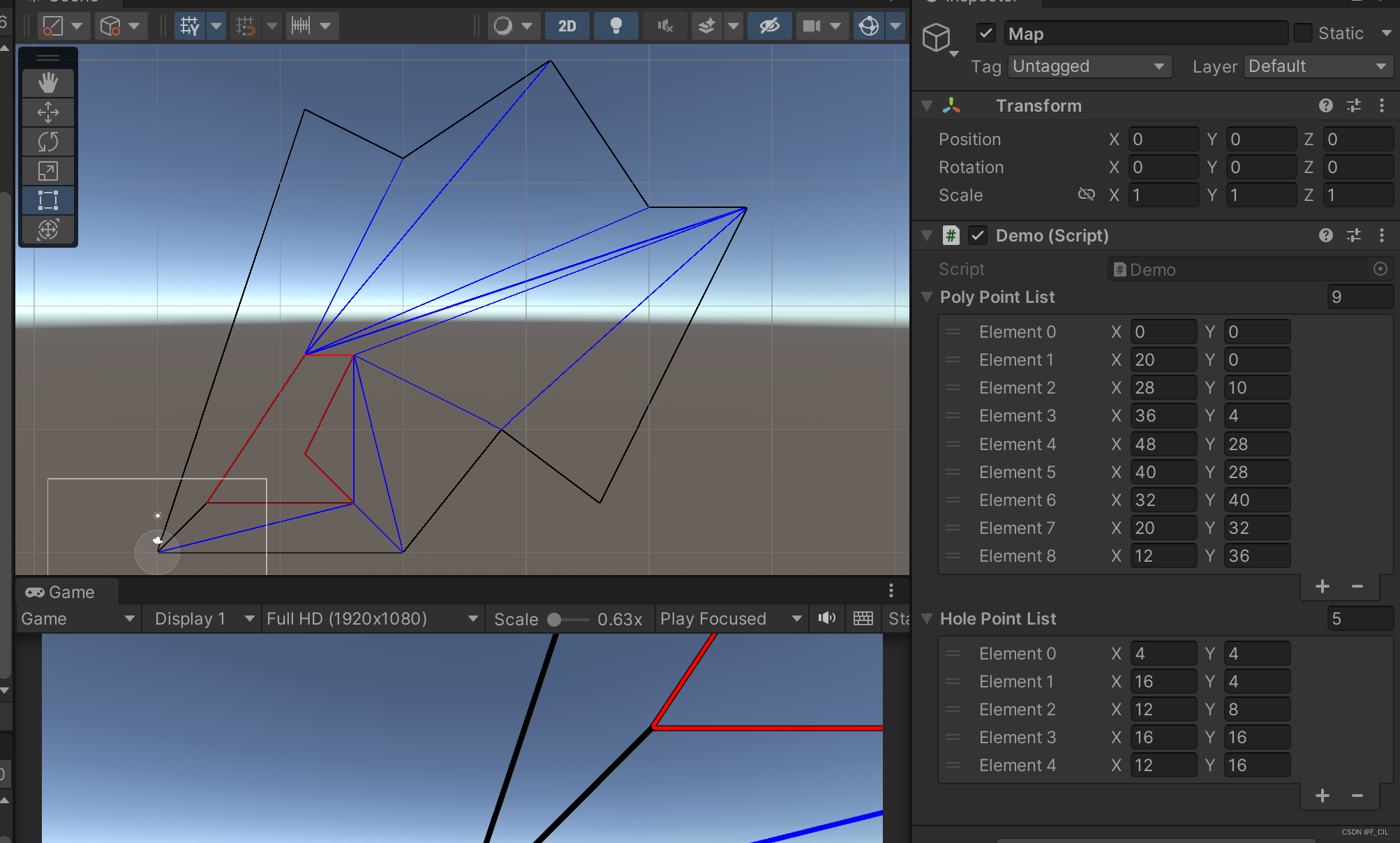Image resolution: width=1400 pixels, height=843 pixels.
Task: Toggle 2D scene view mode
Action: 567,27
